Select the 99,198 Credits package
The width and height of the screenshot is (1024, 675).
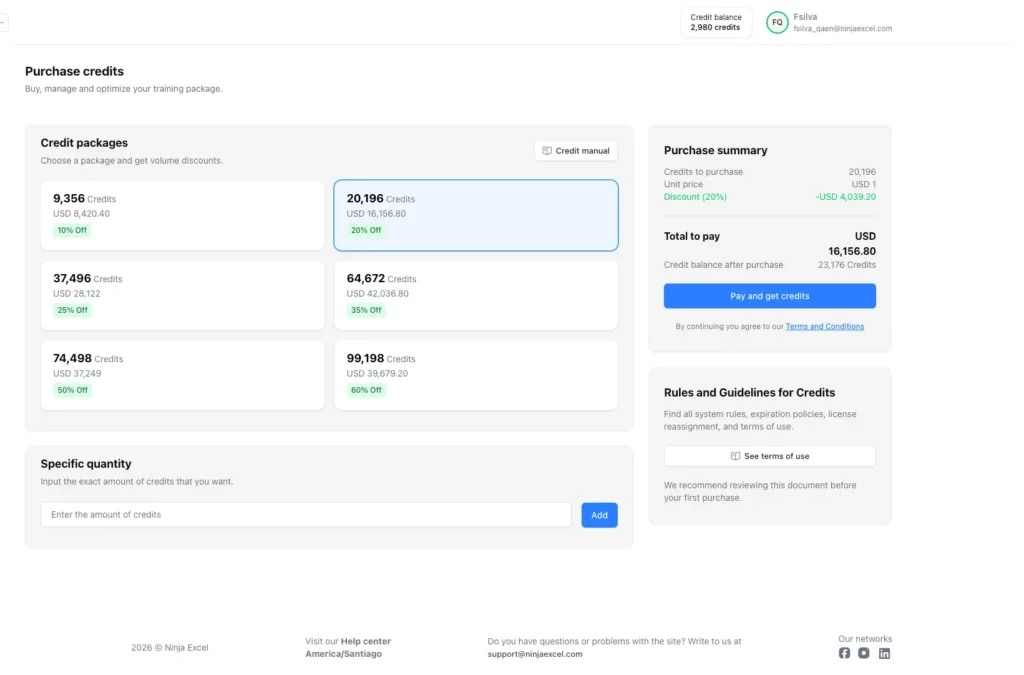pos(476,375)
